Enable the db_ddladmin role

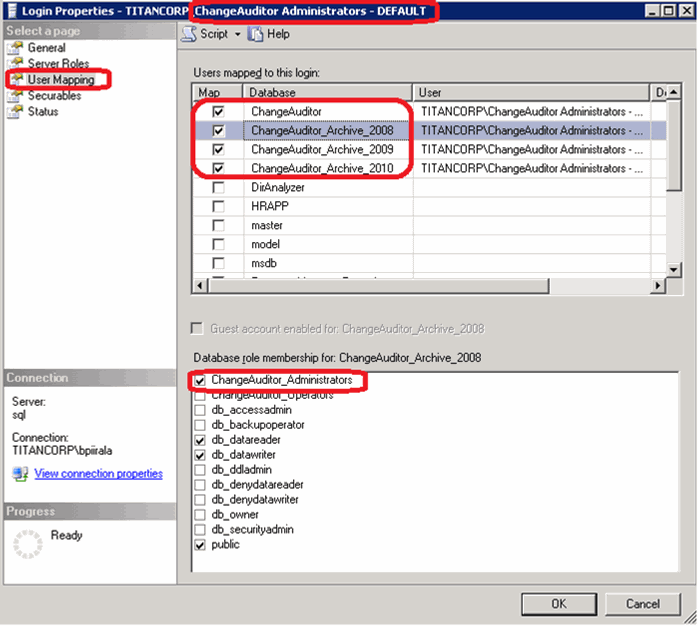(x=200, y=470)
